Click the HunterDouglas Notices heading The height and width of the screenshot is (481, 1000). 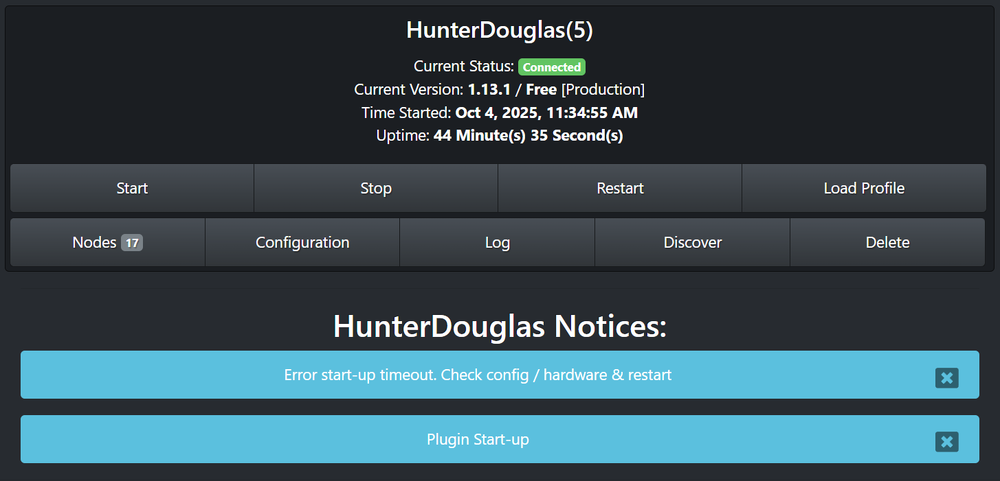pos(499,326)
